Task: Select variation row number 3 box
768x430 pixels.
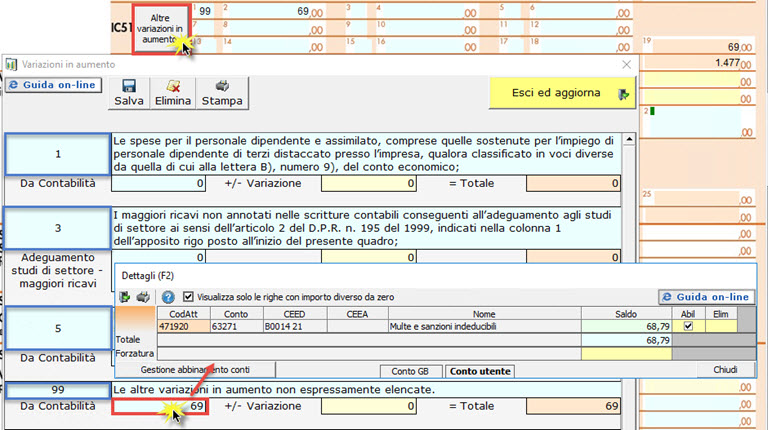Action: click(x=58, y=228)
